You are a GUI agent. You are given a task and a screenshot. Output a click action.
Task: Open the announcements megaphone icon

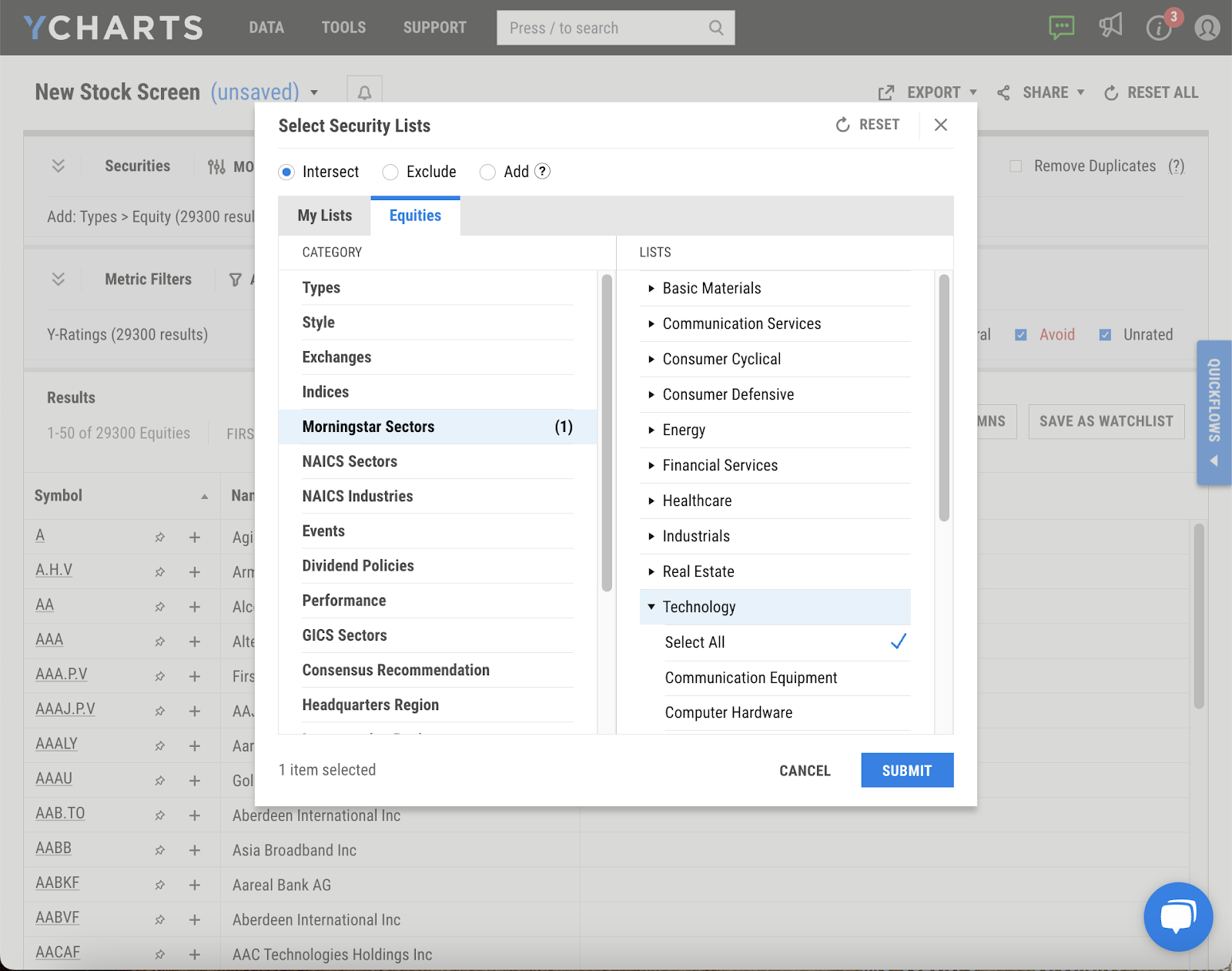(x=1110, y=27)
